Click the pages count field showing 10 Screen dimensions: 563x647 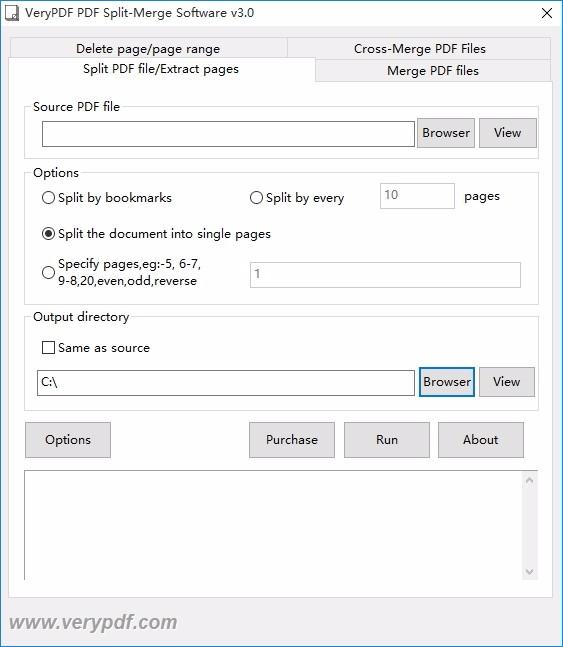pos(417,196)
